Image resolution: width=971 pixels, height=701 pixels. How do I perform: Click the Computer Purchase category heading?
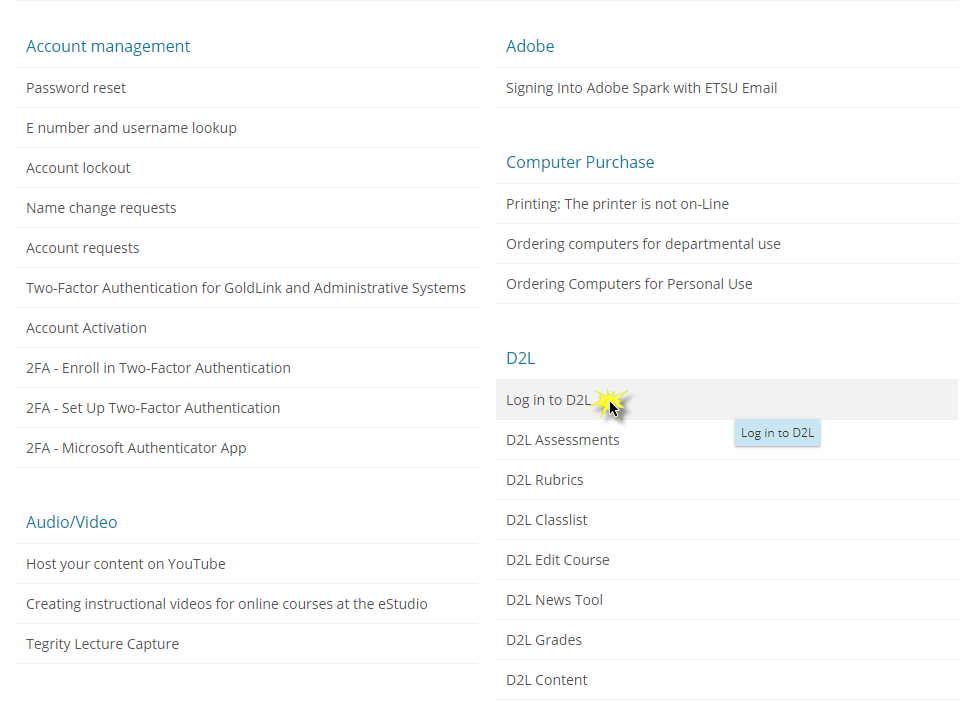[x=580, y=162]
